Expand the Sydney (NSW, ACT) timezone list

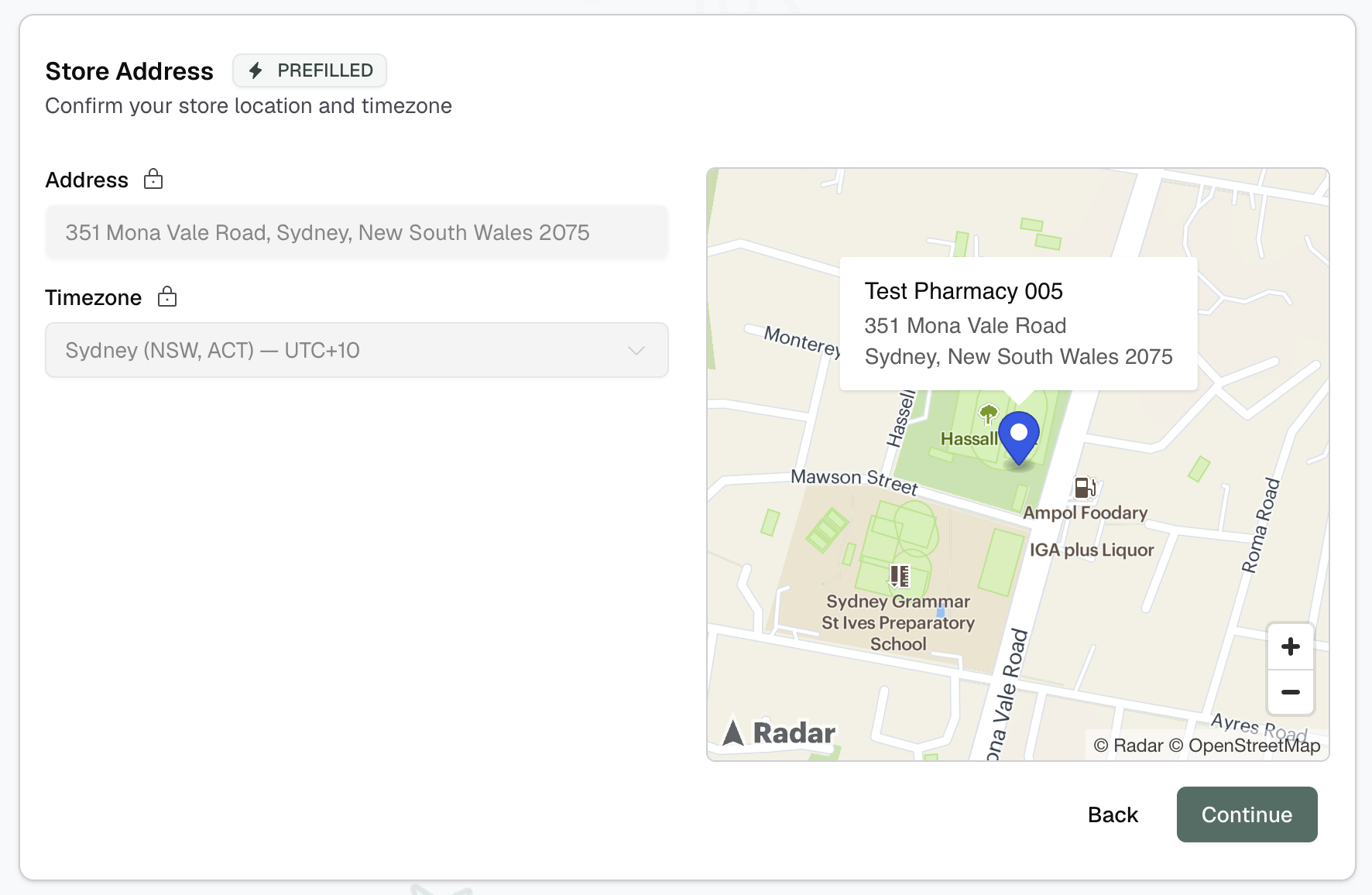tap(356, 350)
